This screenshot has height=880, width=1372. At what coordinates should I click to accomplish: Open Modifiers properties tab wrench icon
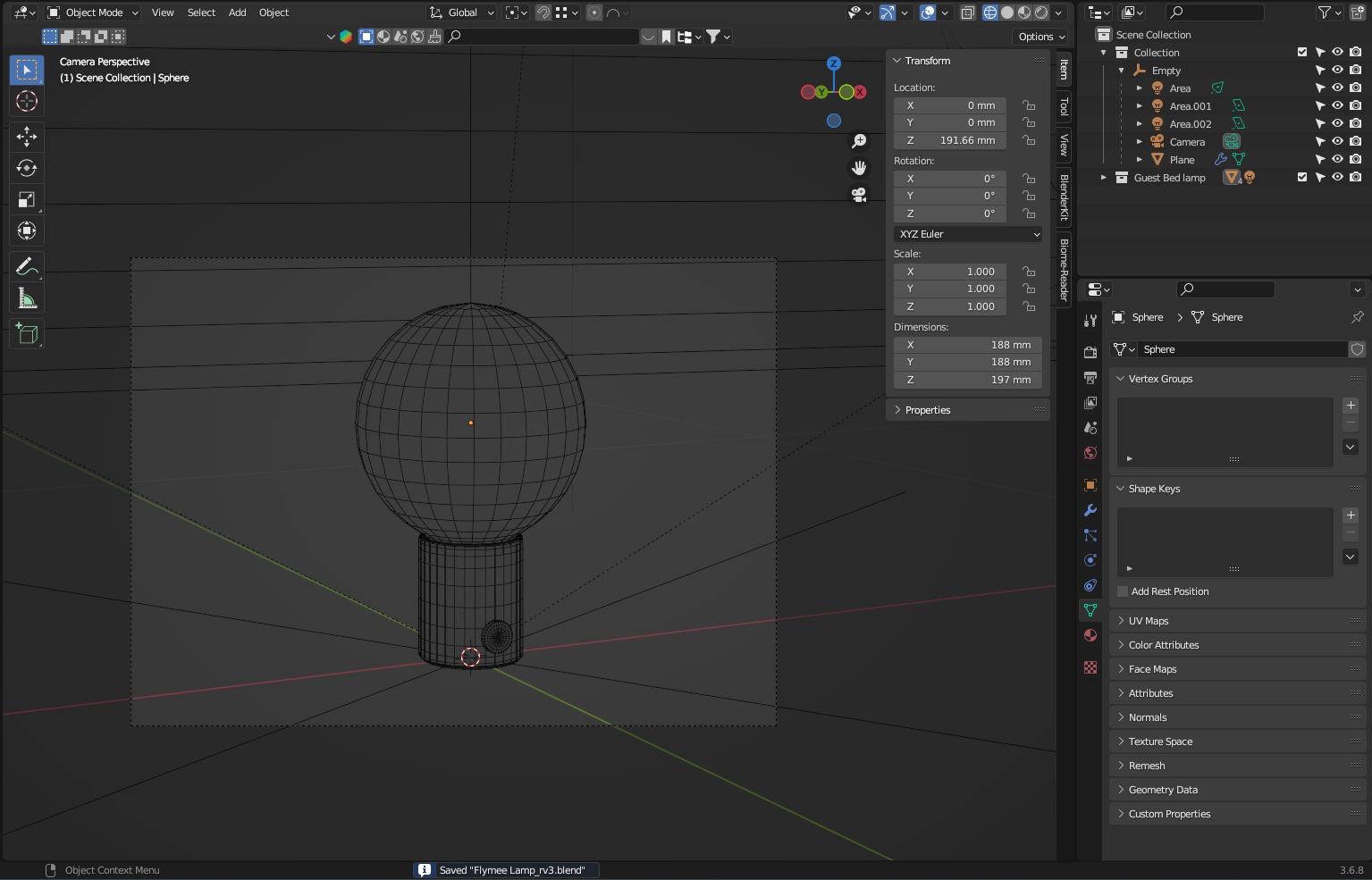coord(1090,510)
